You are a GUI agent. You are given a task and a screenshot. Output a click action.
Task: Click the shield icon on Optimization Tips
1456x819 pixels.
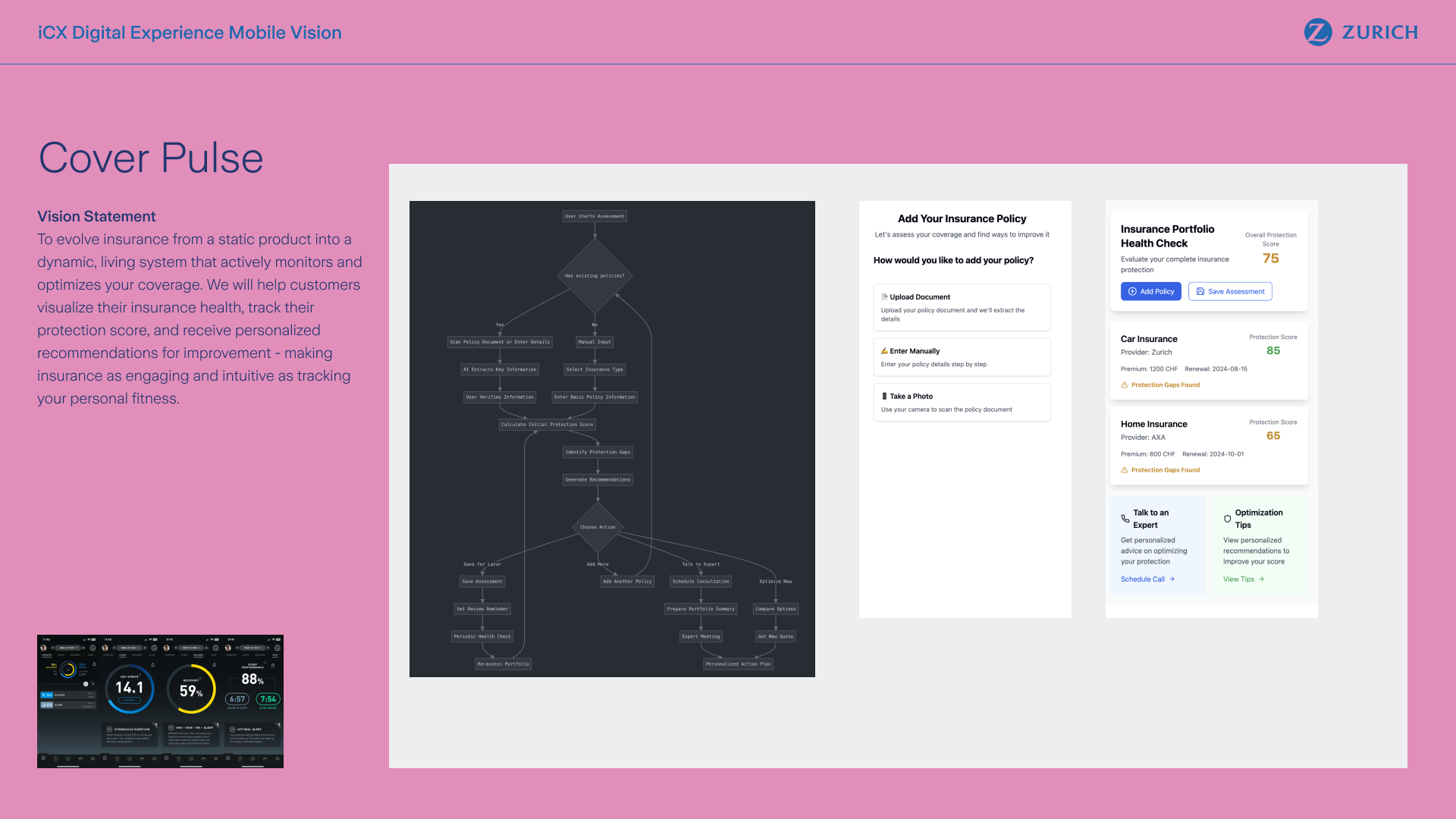pyautogui.click(x=1228, y=519)
